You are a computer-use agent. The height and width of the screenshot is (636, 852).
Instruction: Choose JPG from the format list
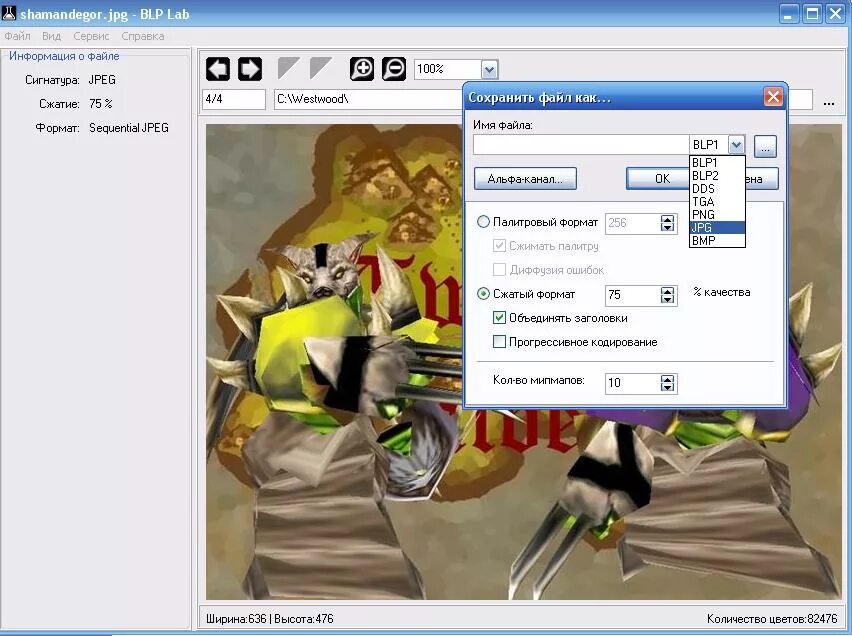pos(717,228)
